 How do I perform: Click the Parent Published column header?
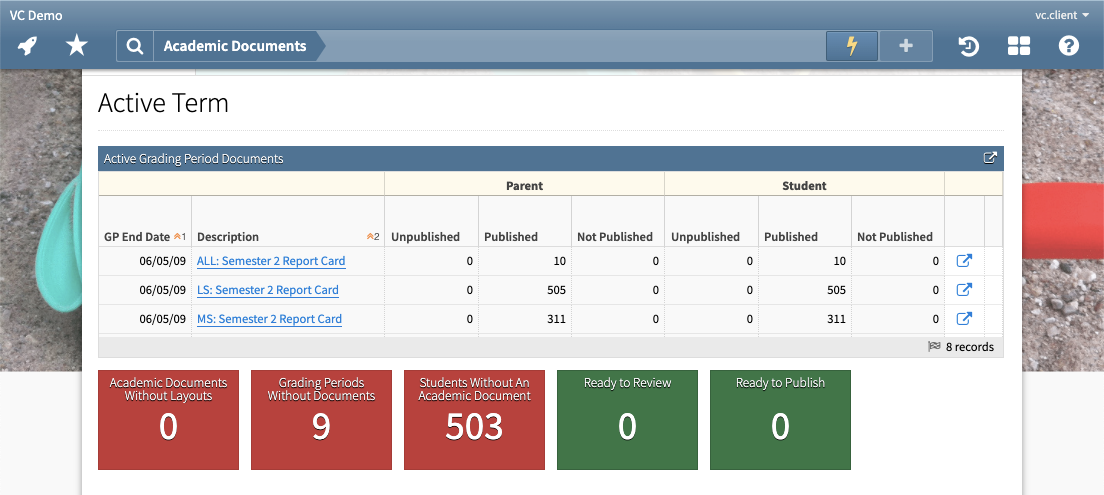point(525,221)
